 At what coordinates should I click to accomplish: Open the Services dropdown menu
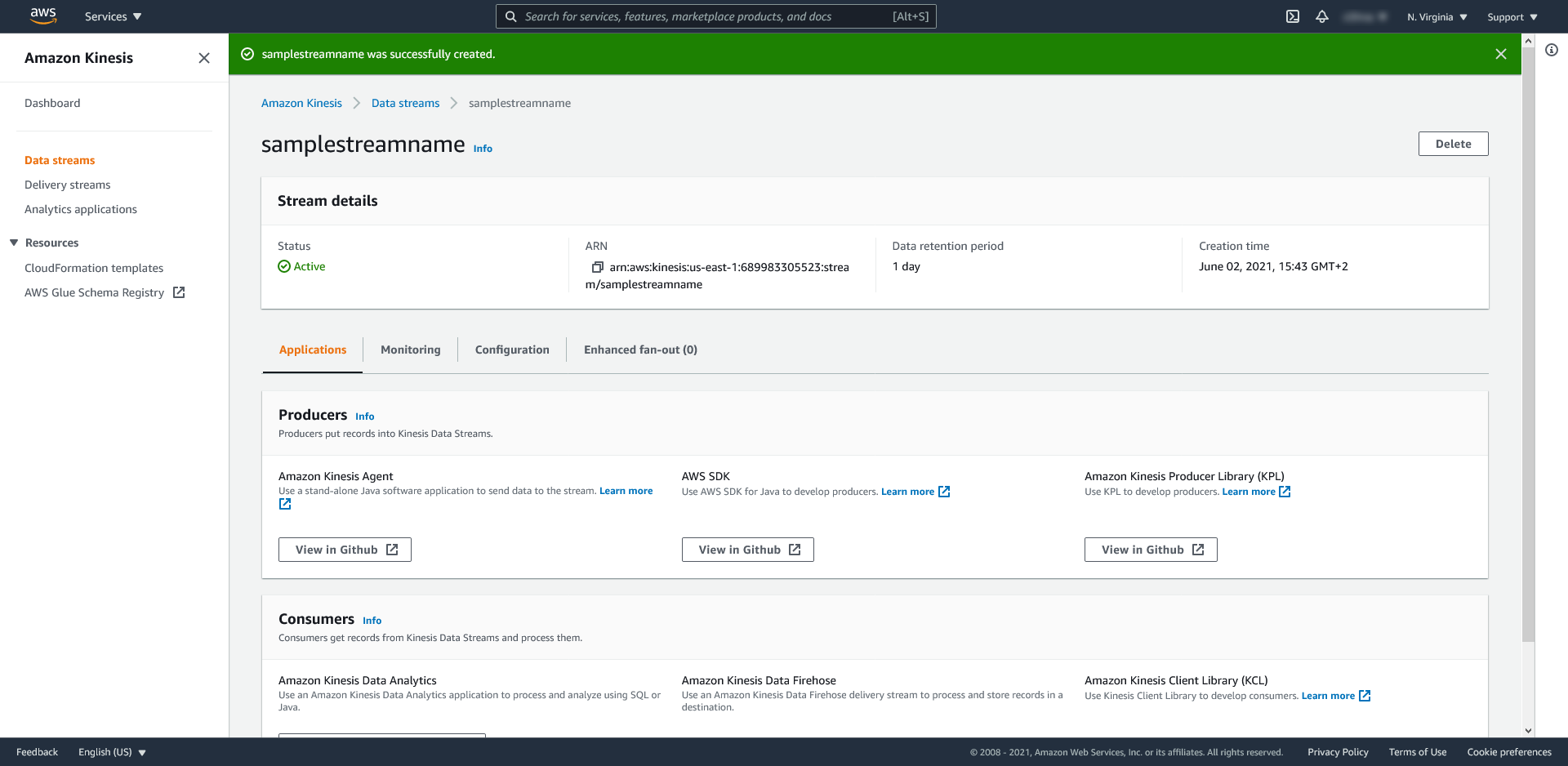[x=113, y=16]
